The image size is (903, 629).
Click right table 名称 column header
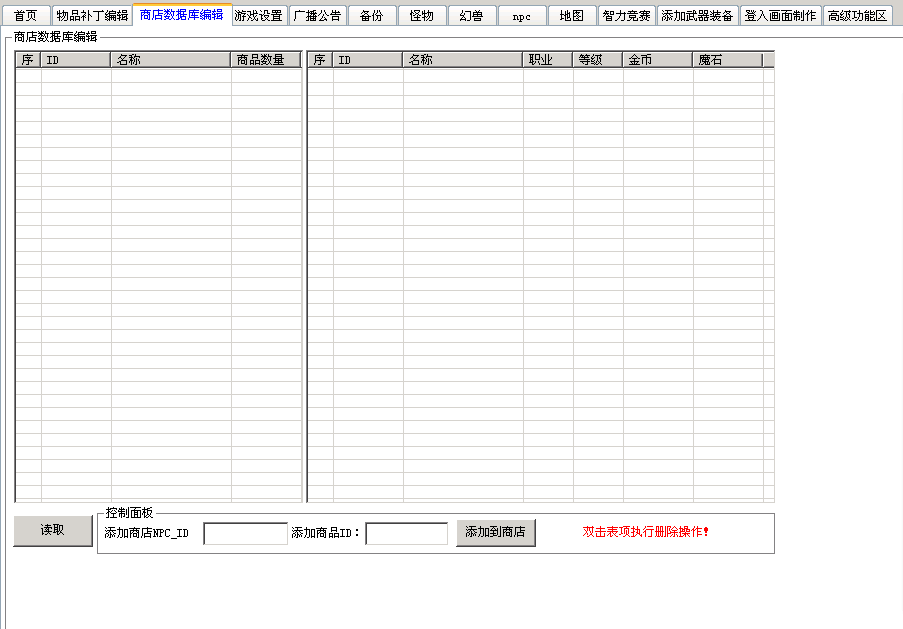[x=463, y=60]
